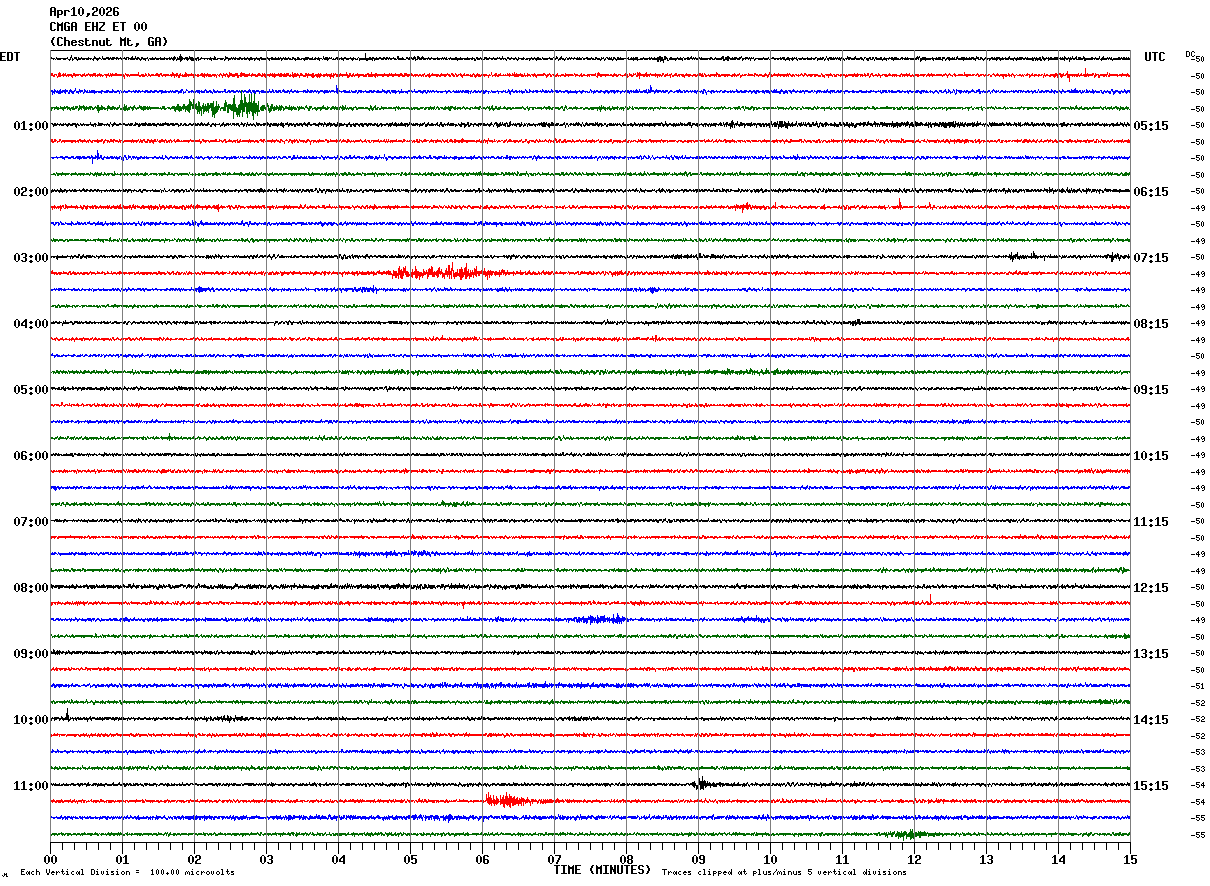This screenshot has height=886, width=1210.
Task: Click the red burst after minute 6 at 11:00
Action: (x=510, y=799)
